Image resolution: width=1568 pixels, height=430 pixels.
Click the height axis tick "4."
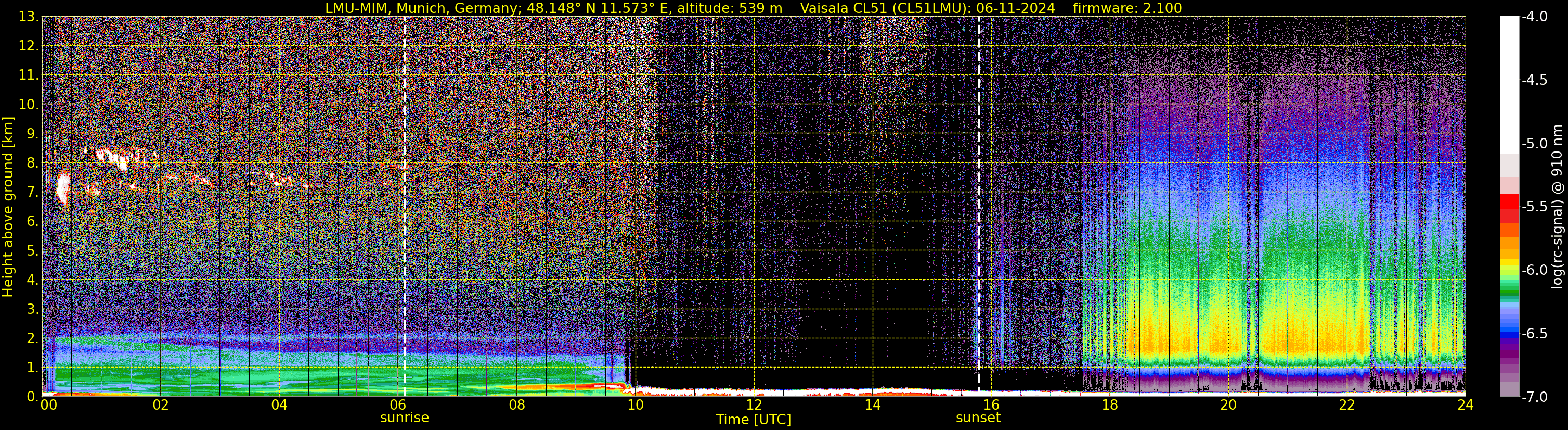coord(33,280)
